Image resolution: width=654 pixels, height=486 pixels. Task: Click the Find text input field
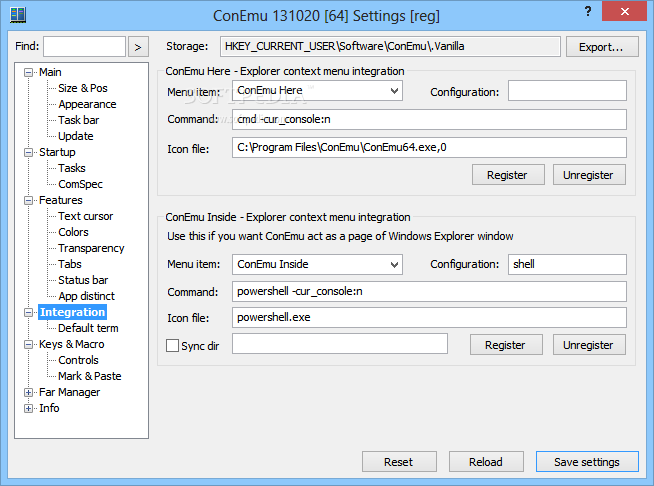click(84, 46)
